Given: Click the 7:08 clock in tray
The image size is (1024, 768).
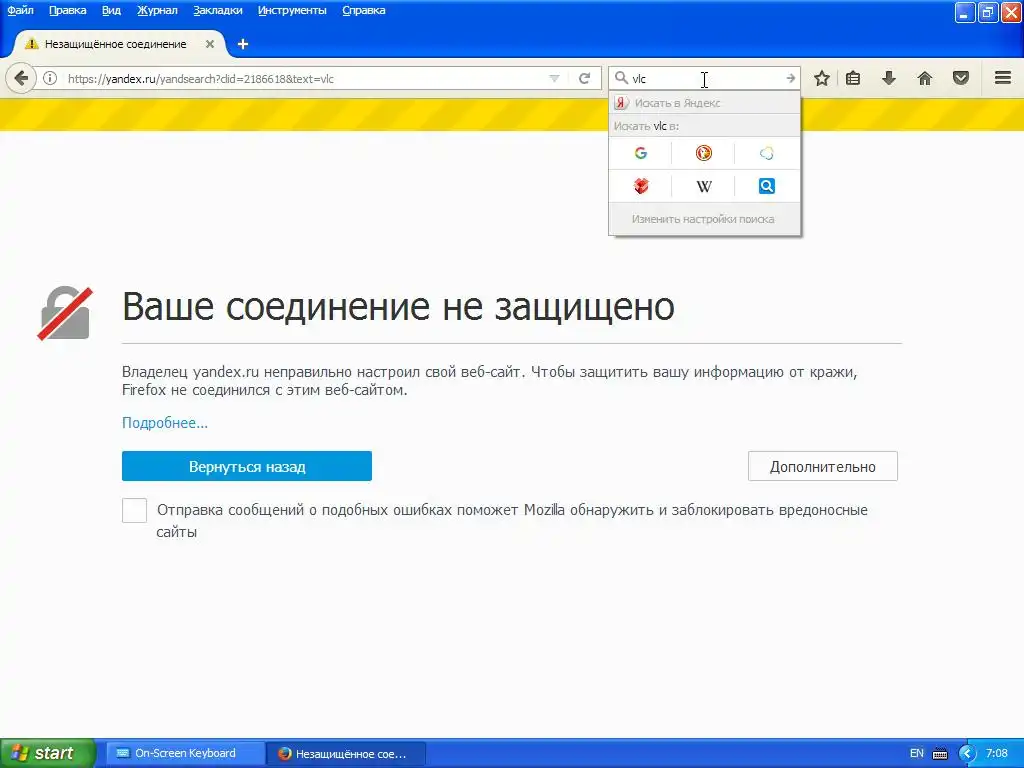Looking at the screenshot, I should click(997, 754).
